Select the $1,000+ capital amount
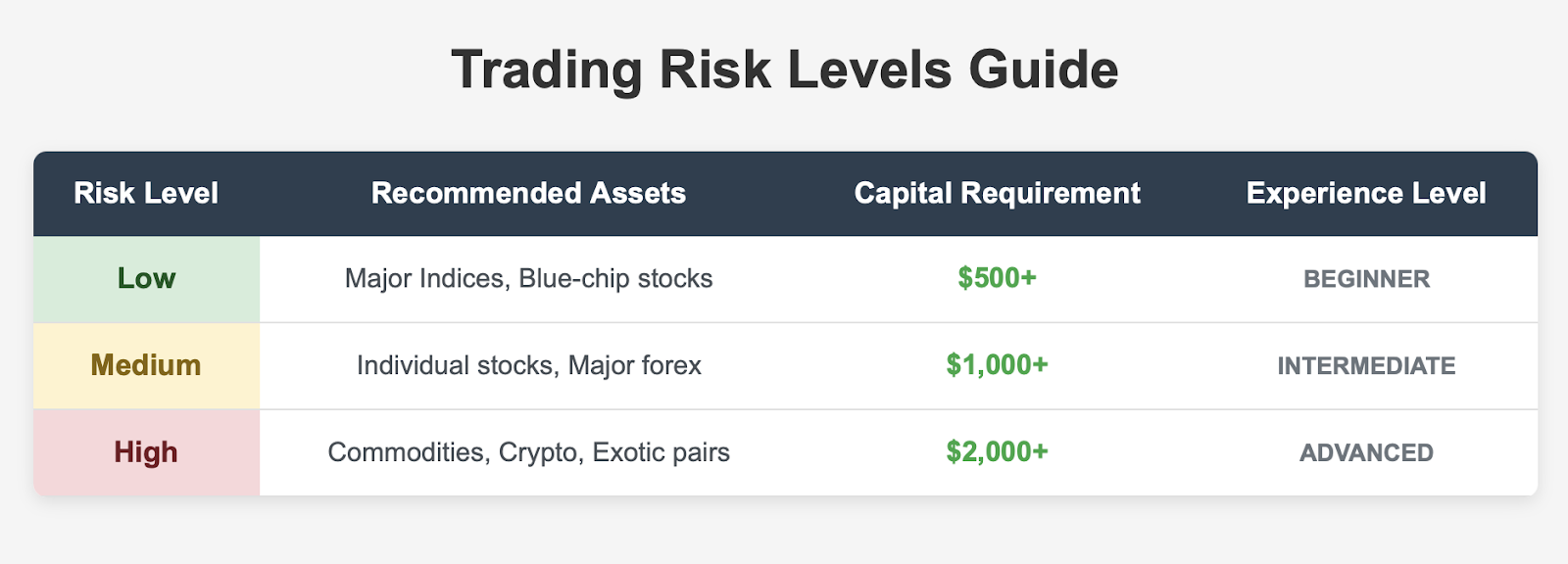This screenshot has width=1568, height=564. pos(997,365)
